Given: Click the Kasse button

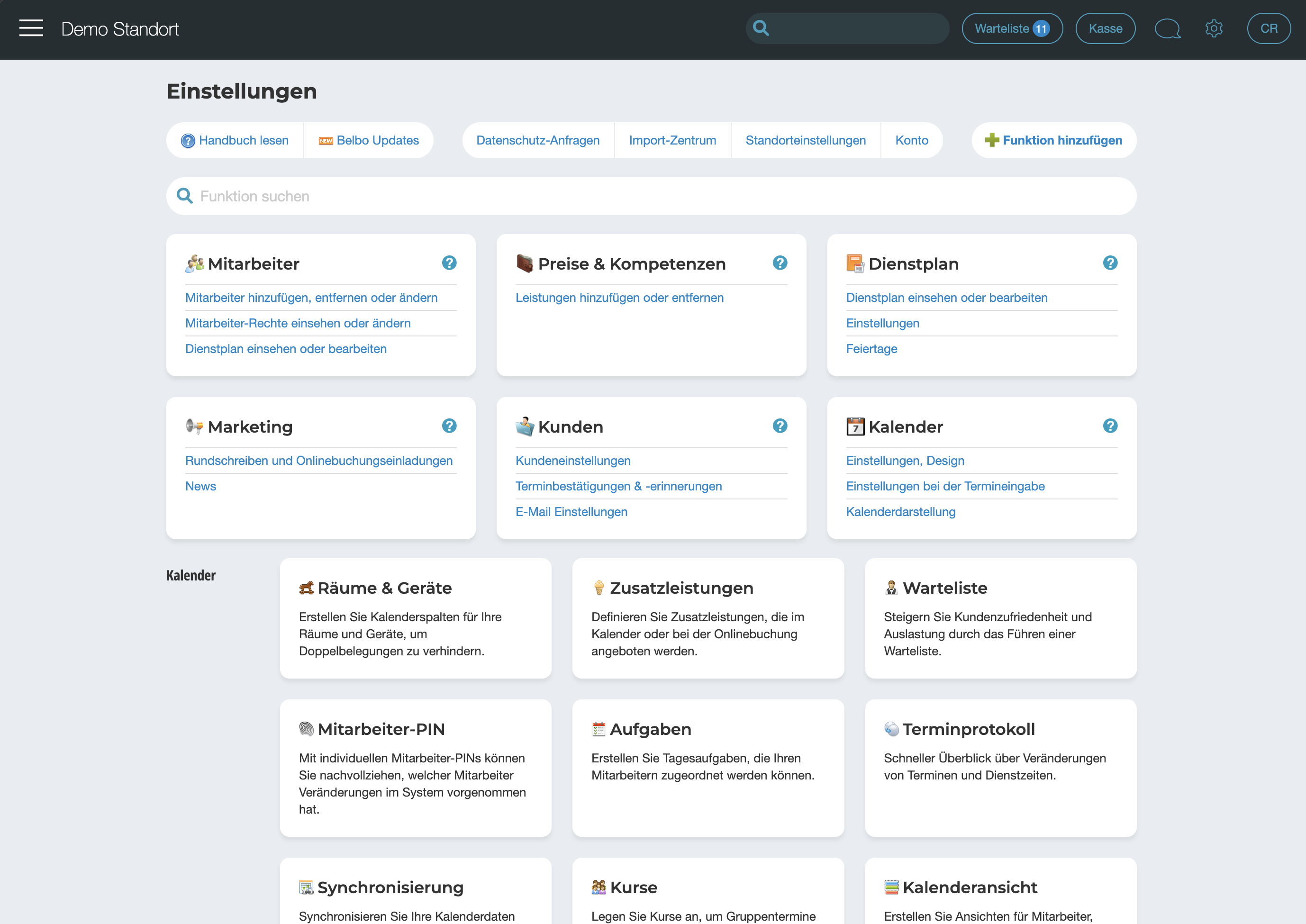Looking at the screenshot, I should 1105,28.
